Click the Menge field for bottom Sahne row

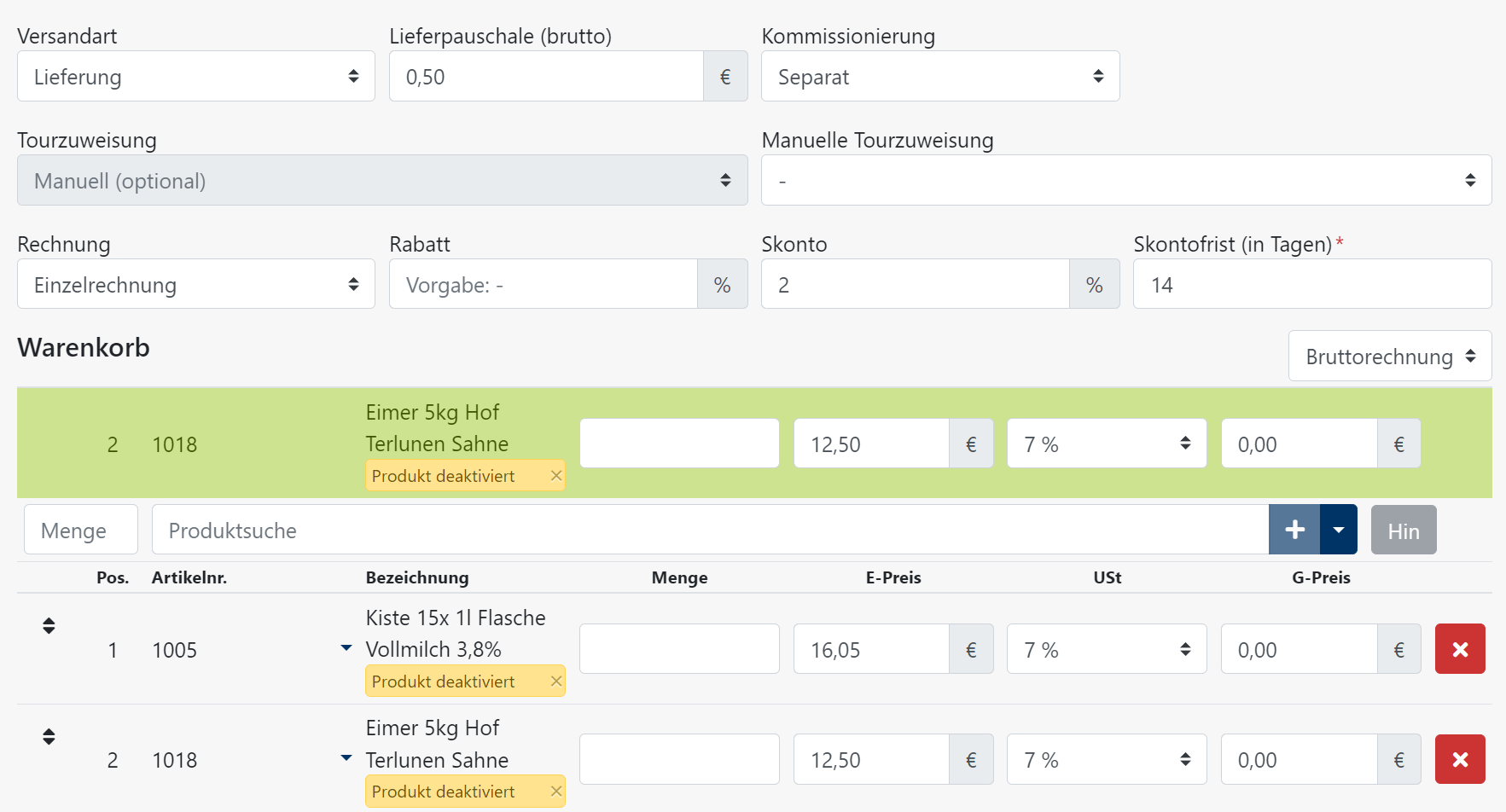[679, 759]
